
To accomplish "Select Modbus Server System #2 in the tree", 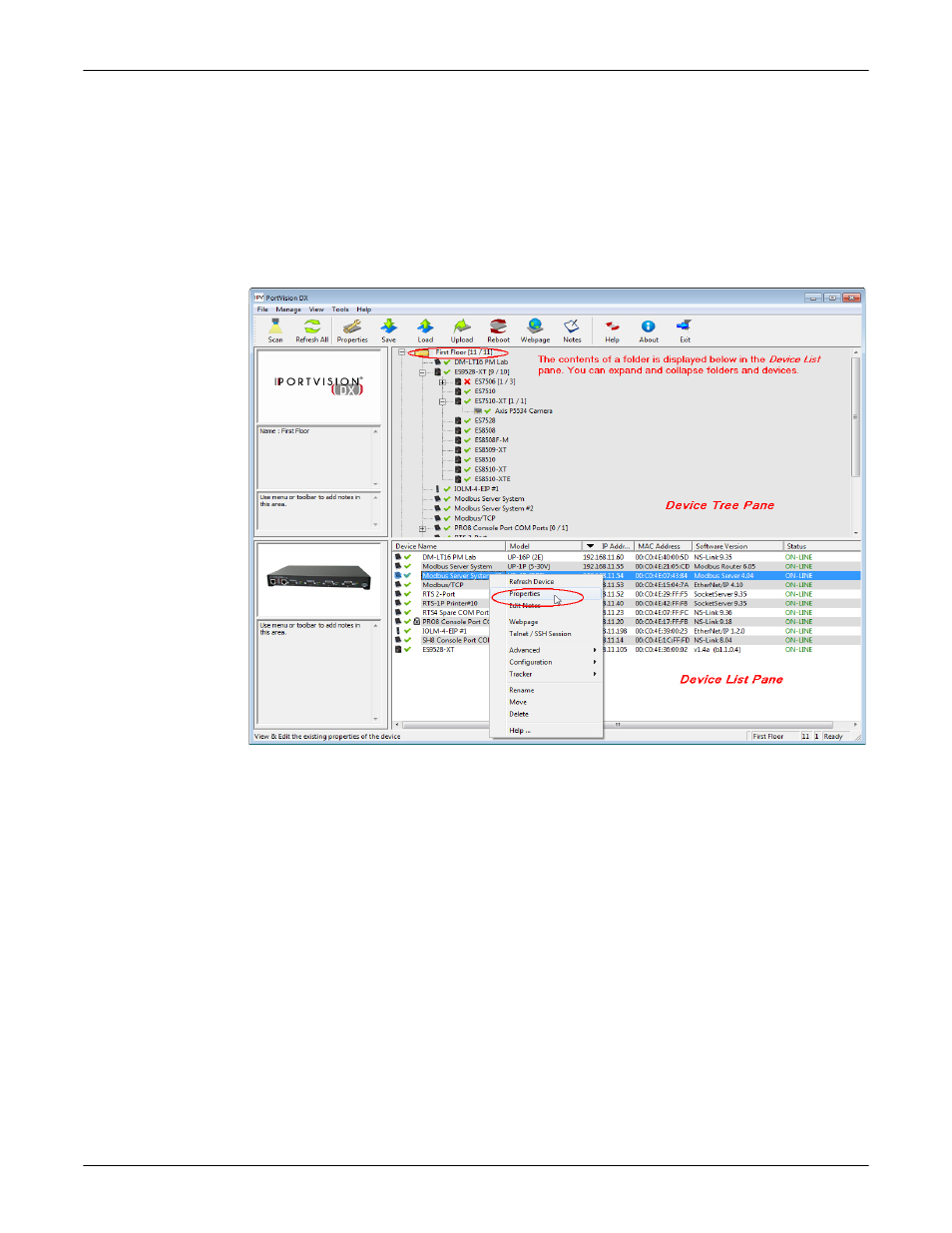I will coord(494,508).
